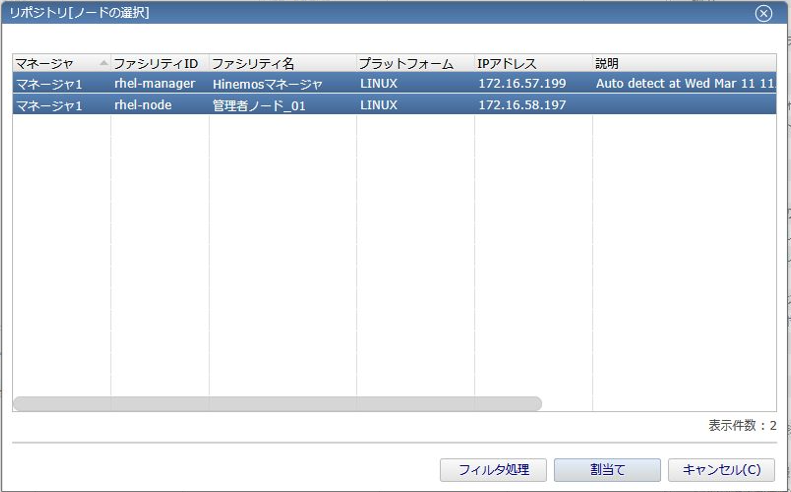
Task: Click the Auto detect description cell
Action: point(684,83)
